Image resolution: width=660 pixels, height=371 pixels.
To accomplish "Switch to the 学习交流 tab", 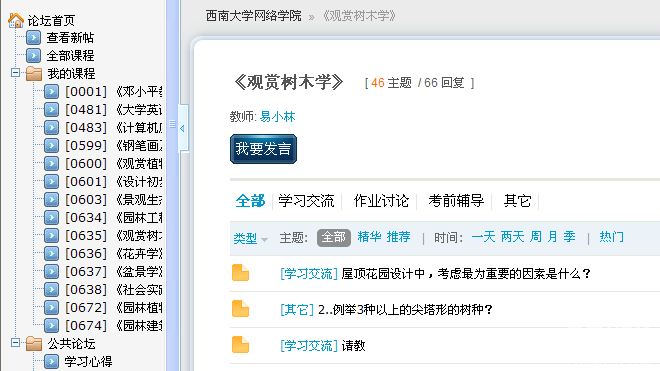I will pos(306,201).
